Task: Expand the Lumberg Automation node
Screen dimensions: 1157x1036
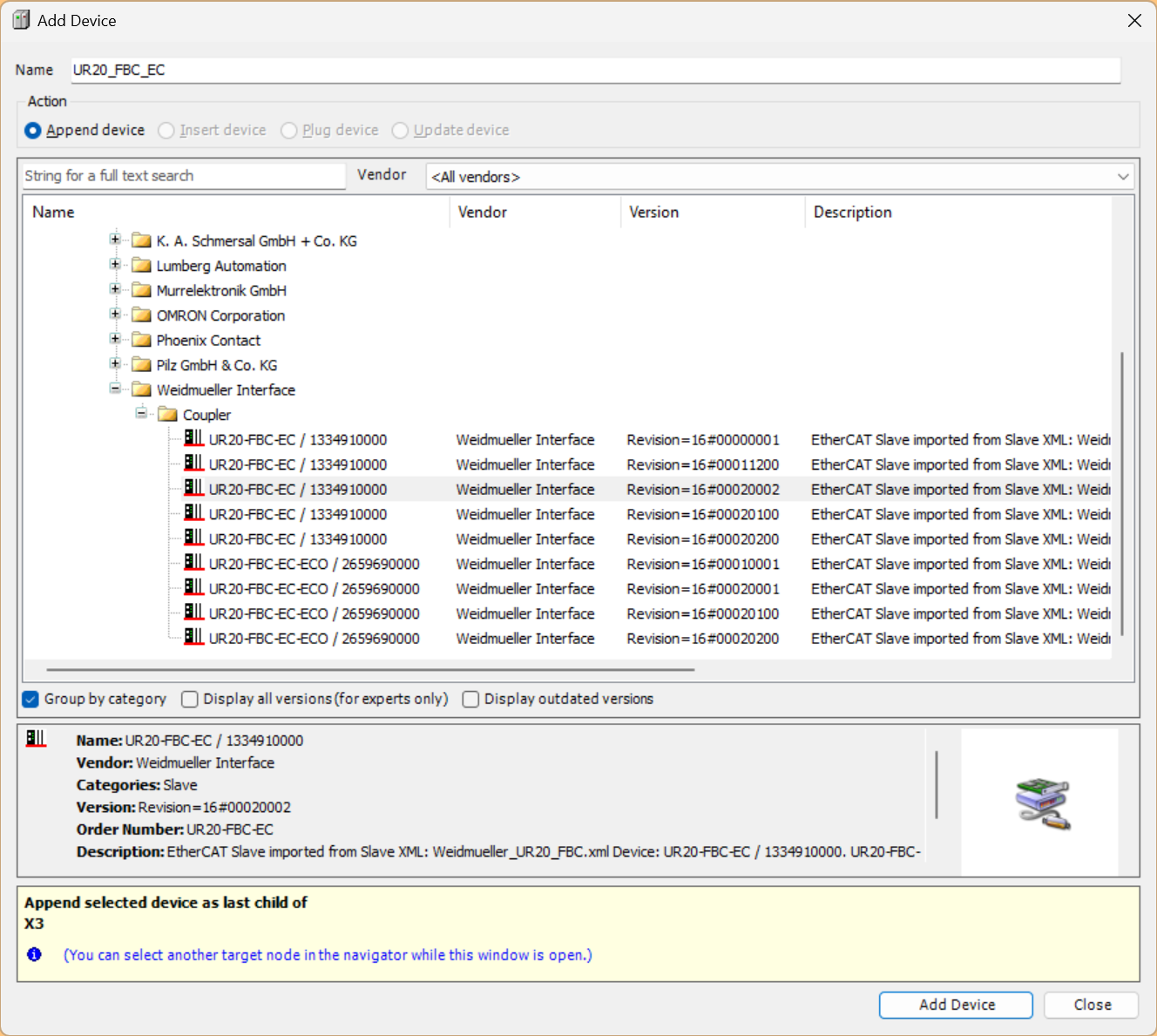Action: click(x=115, y=264)
